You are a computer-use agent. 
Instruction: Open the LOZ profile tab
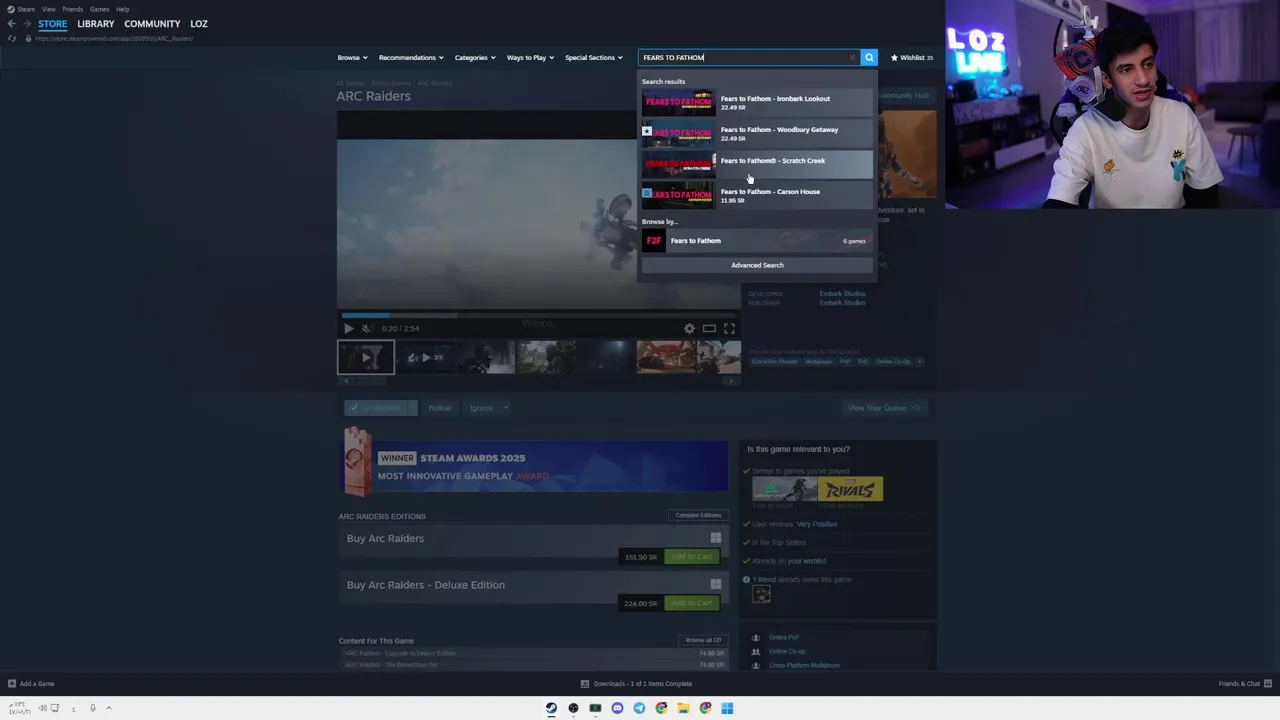199,24
